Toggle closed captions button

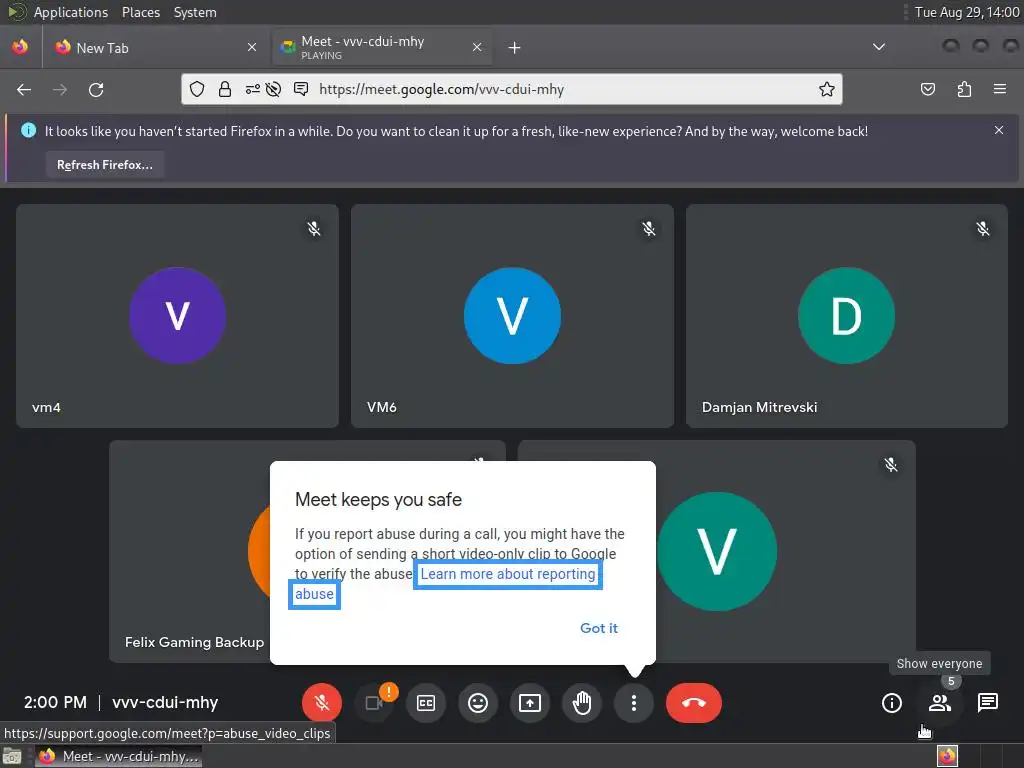click(426, 703)
